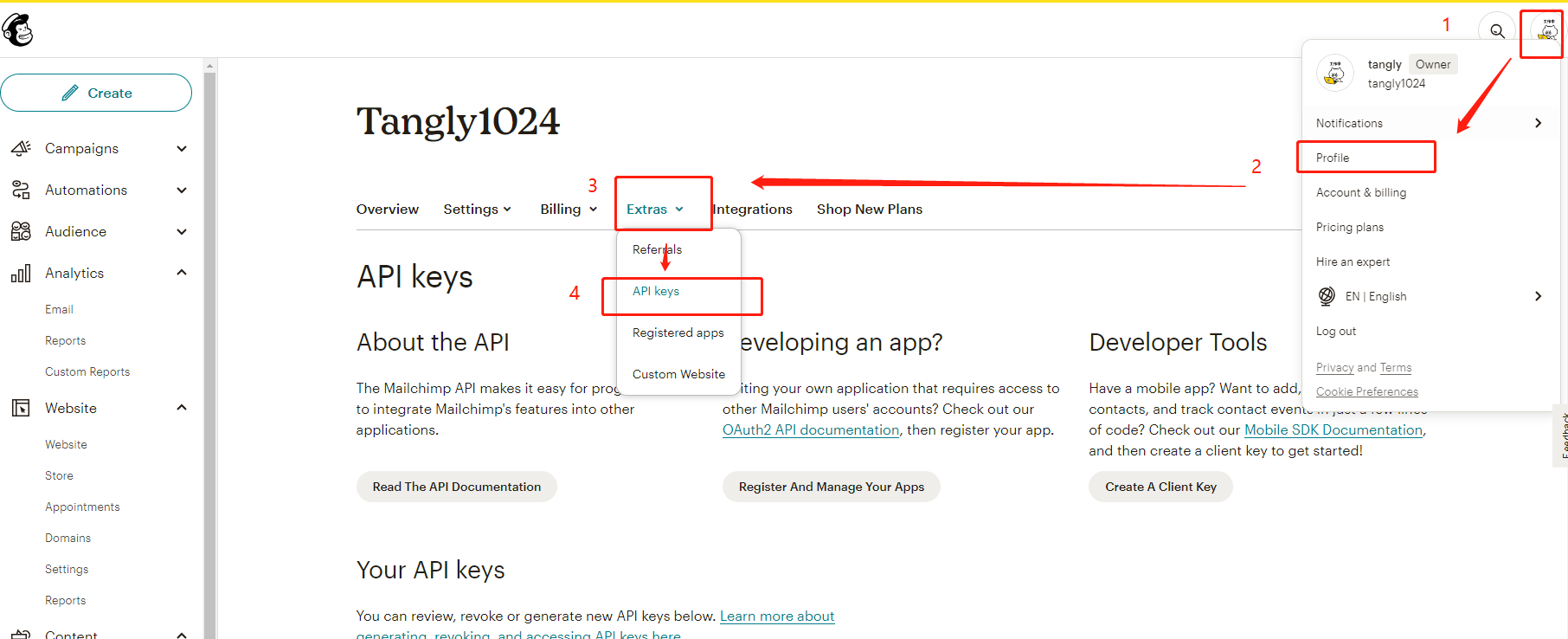Image resolution: width=1568 pixels, height=639 pixels.
Task: Click the profile avatar in top bar
Action: [x=1546, y=30]
